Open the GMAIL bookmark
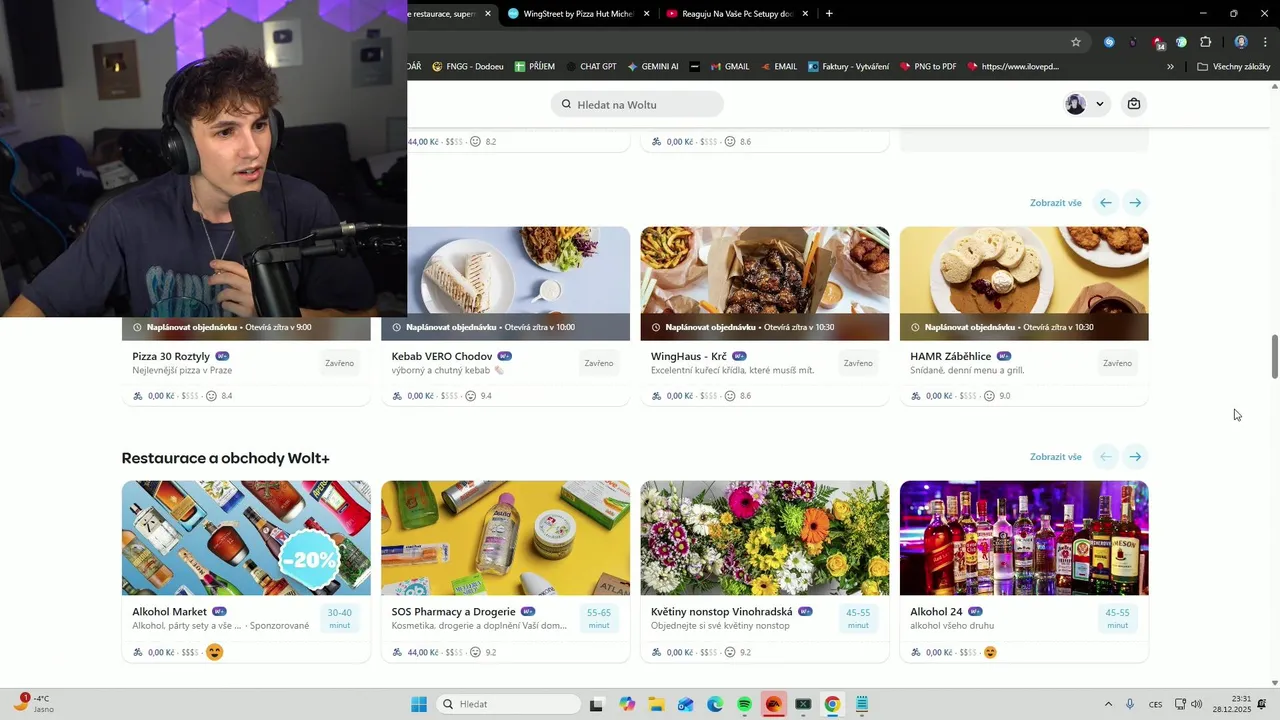This screenshot has width=1280, height=720. [730, 67]
